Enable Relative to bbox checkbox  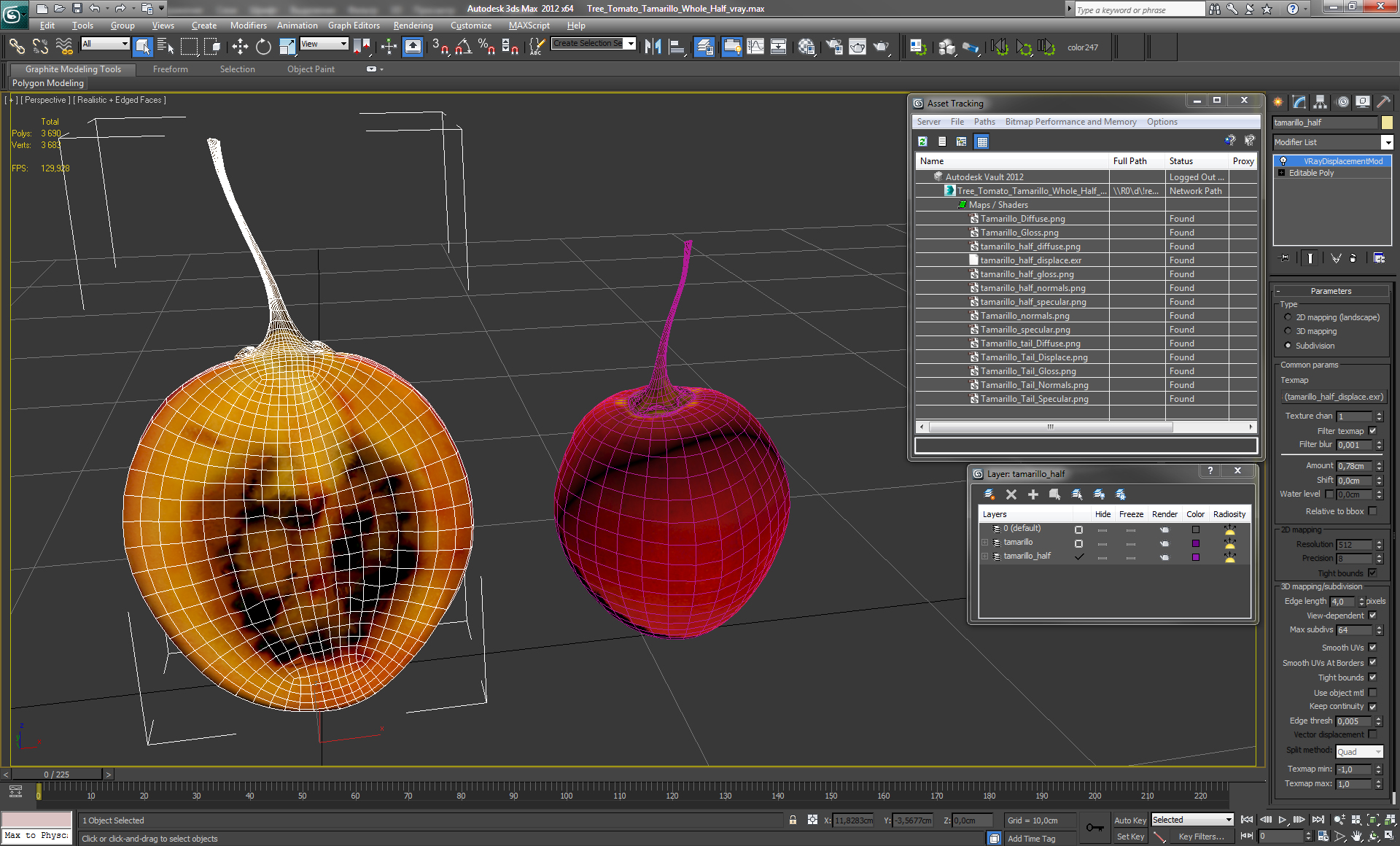(x=1372, y=511)
